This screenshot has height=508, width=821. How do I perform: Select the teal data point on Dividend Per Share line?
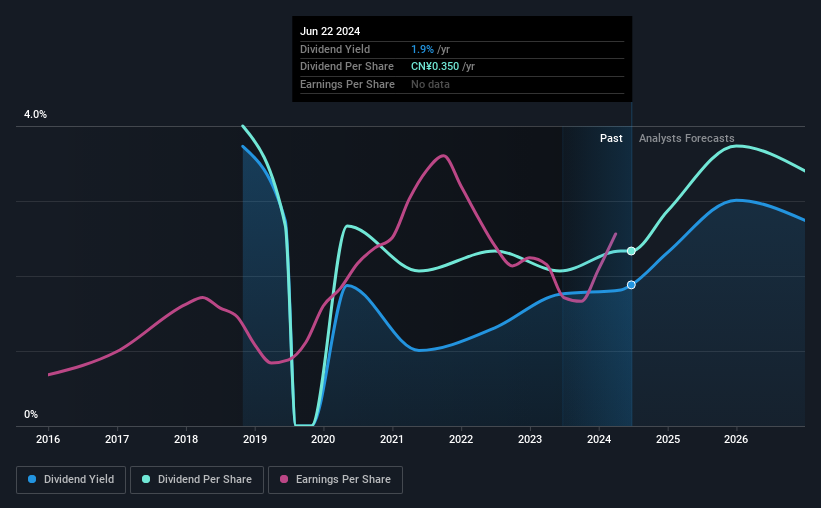pos(631,251)
